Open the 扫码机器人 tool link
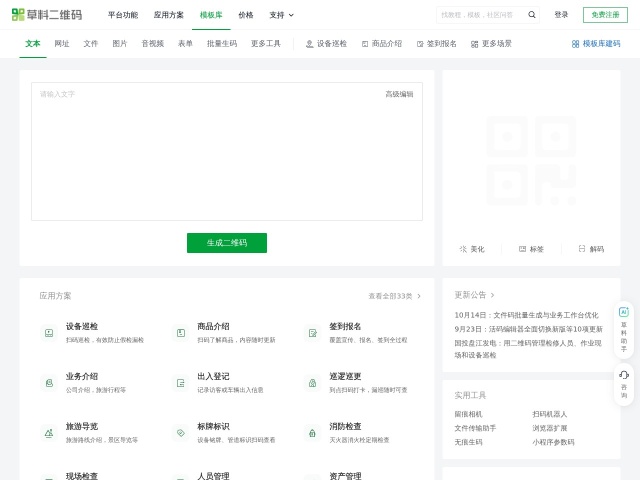The width and height of the screenshot is (640, 480). [549, 414]
